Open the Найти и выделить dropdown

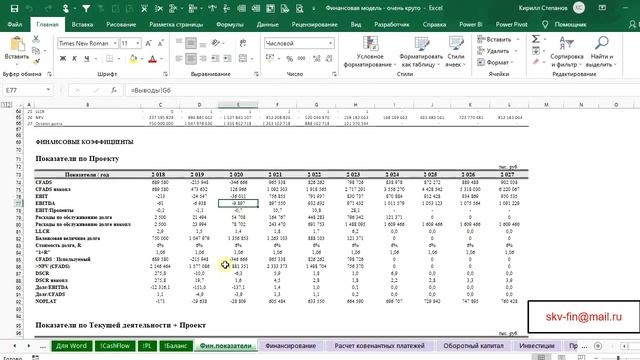pyautogui.click(x=602, y=51)
